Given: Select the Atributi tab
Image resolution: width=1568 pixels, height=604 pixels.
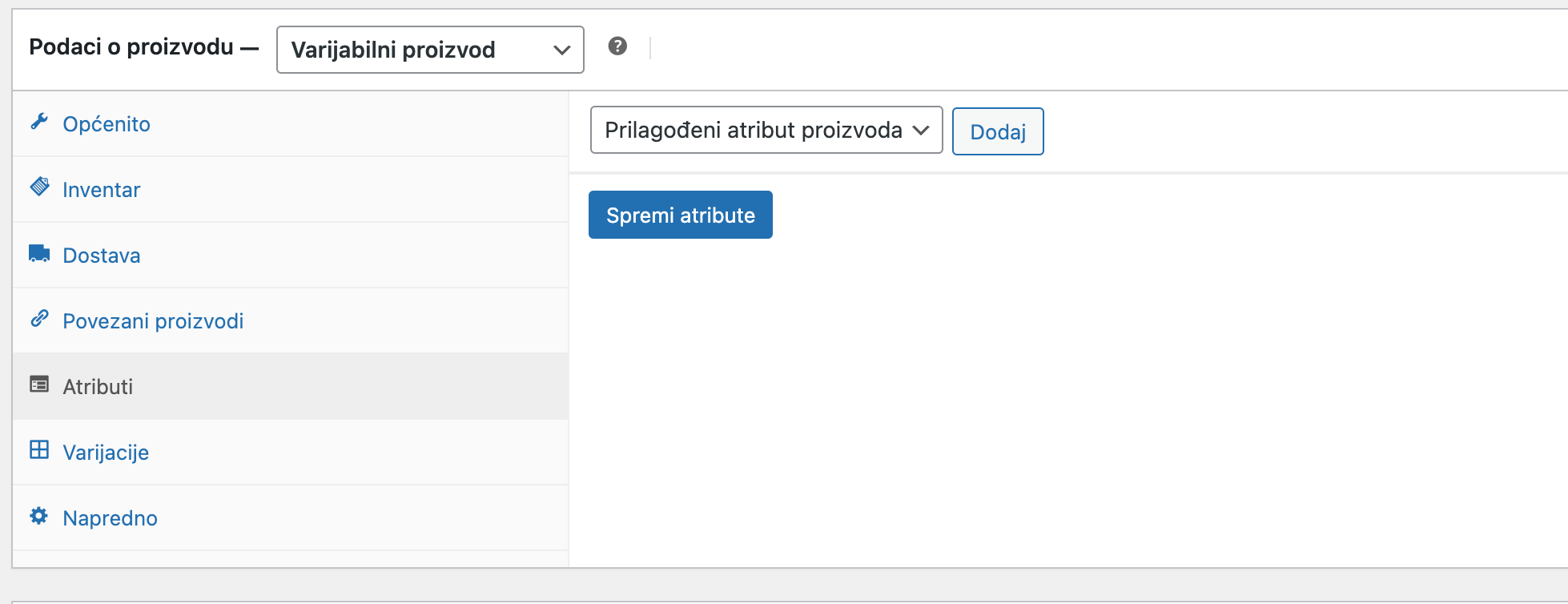Looking at the screenshot, I should pos(97,387).
